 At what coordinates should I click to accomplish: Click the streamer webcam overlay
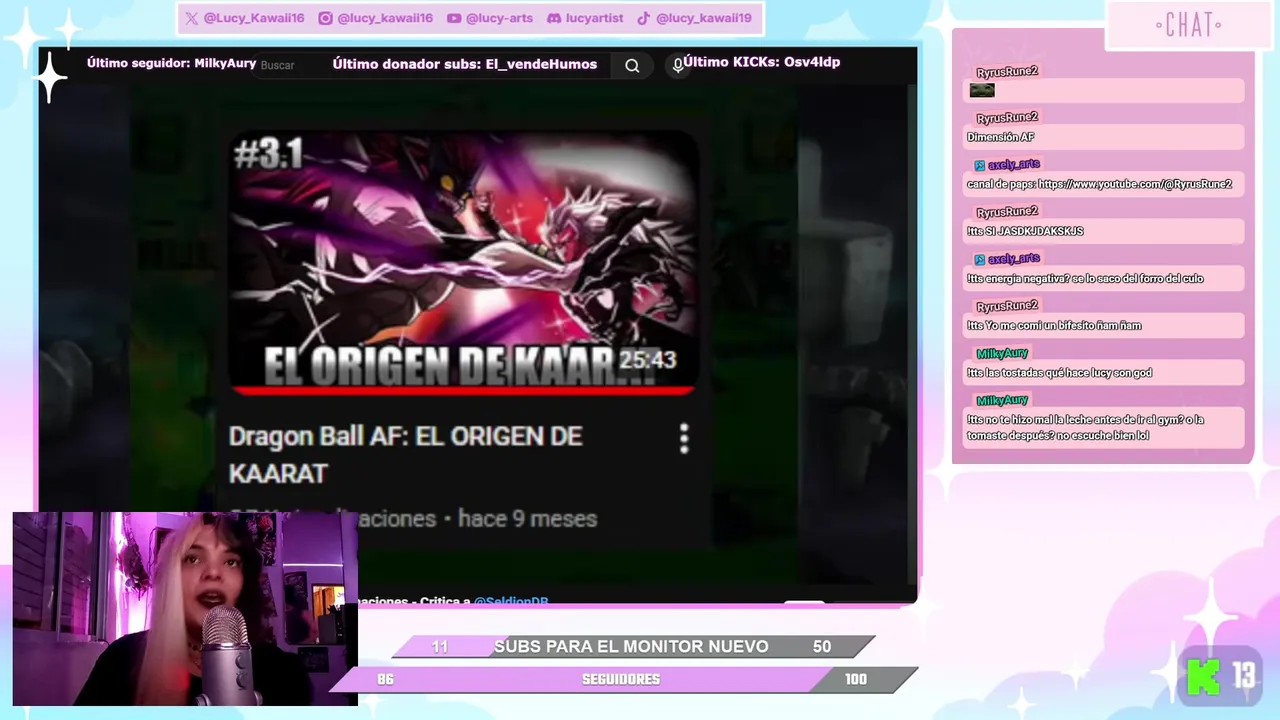pos(185,609)
